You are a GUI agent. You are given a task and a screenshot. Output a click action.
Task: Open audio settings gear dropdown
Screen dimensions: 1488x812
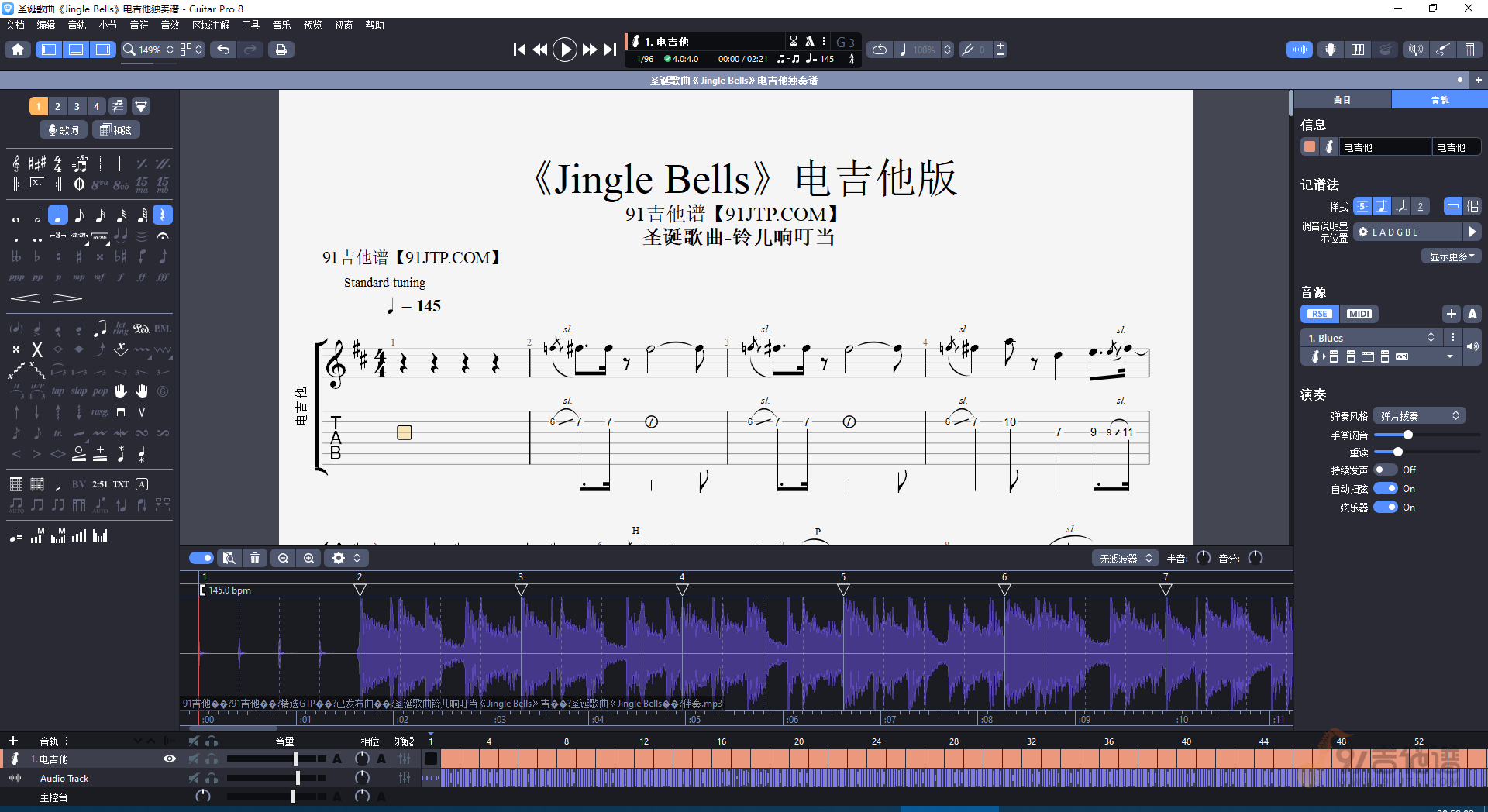346,558
